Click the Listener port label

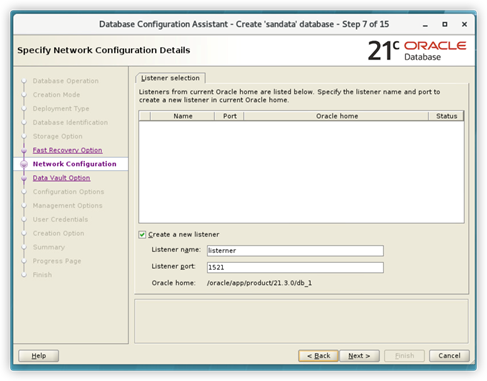point(173,266)
